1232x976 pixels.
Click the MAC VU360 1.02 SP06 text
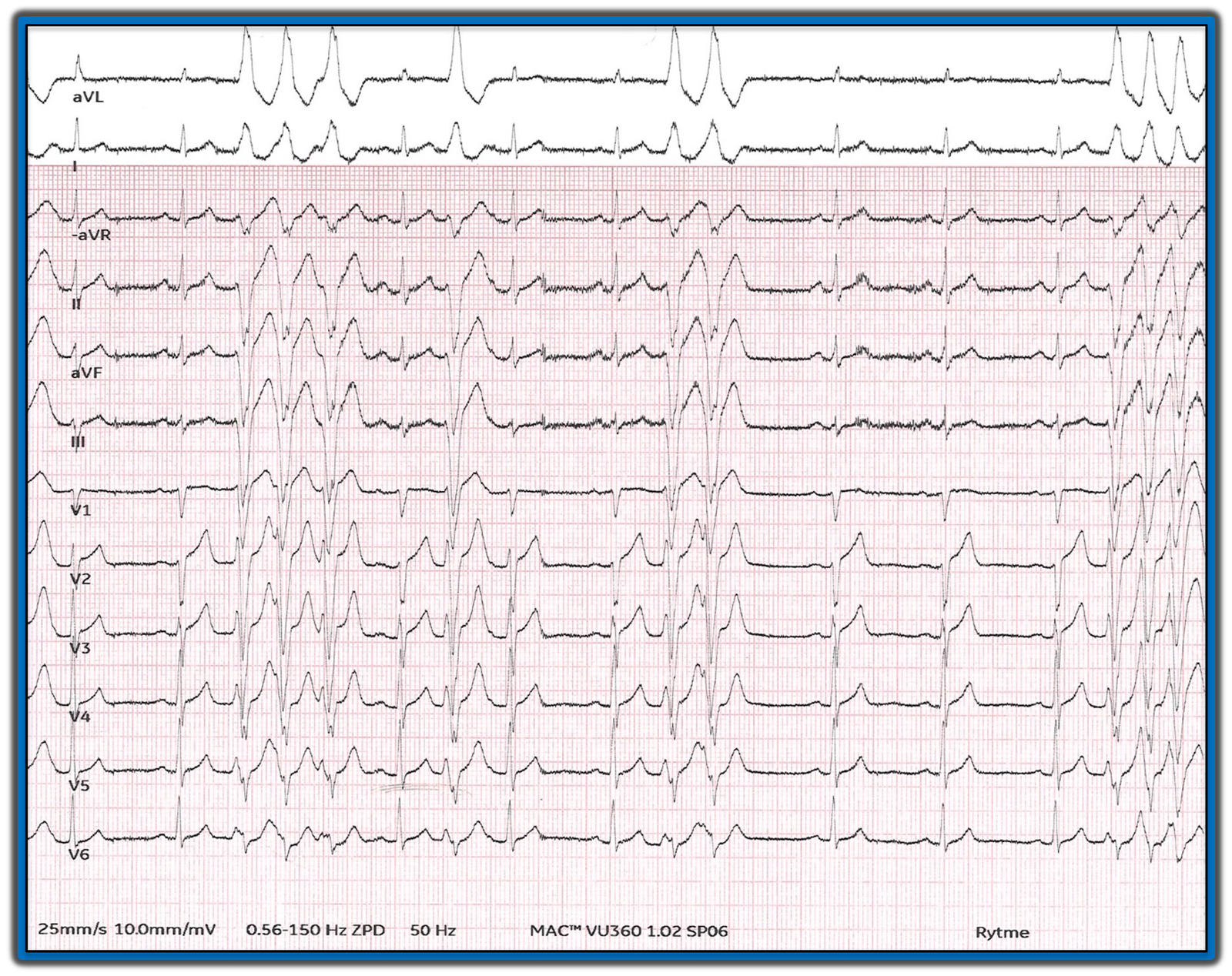coord(628,931)
